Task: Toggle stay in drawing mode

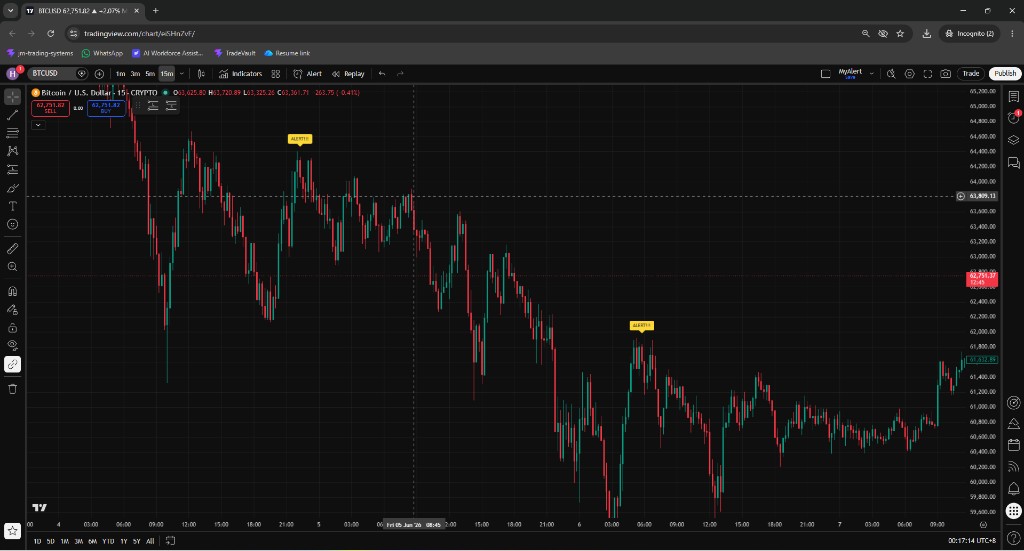Action: click(12, 309)
